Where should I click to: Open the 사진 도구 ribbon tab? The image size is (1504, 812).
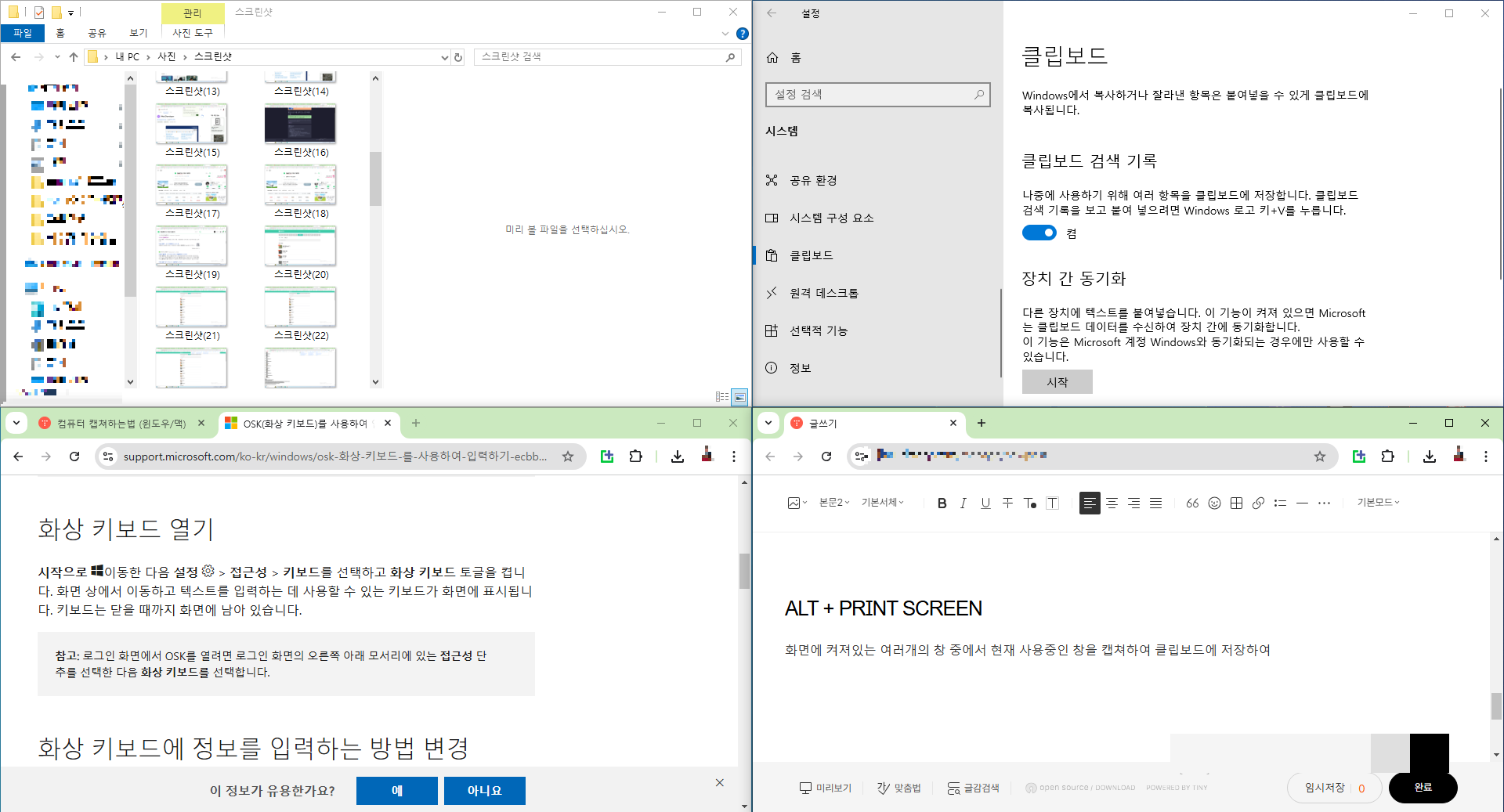193,33
